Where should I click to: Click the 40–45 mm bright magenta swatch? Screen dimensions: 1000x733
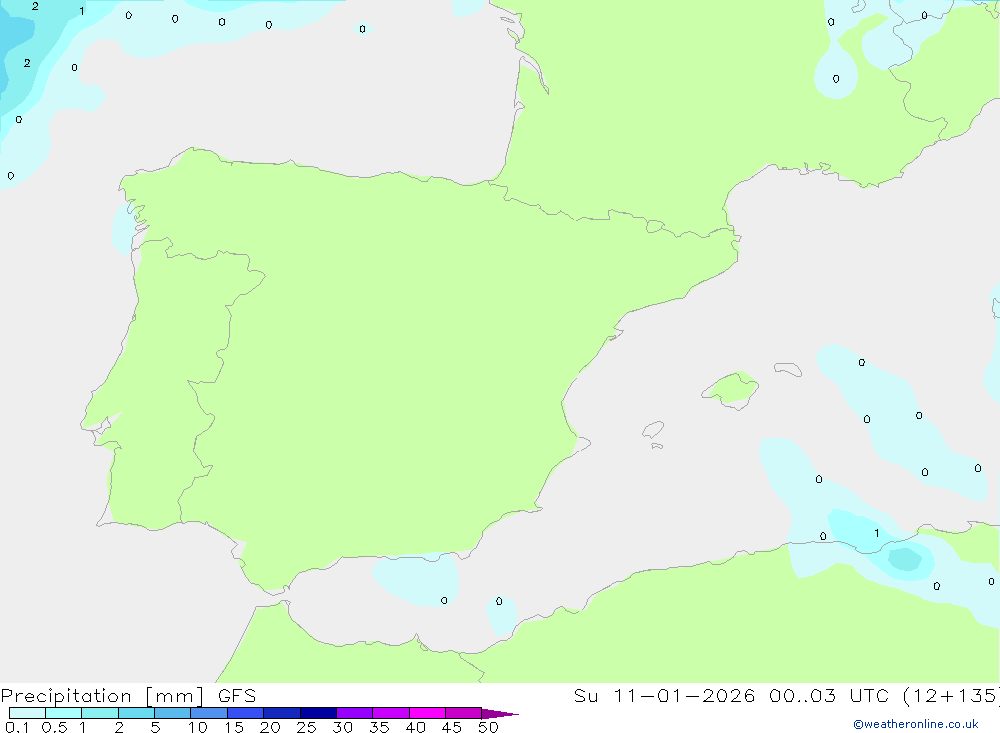click(x=427, y=713)
